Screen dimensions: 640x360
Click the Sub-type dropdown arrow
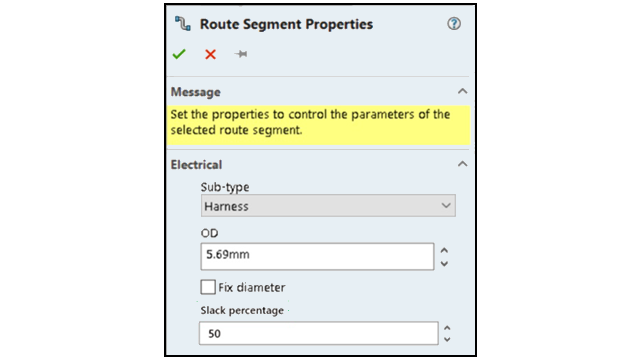(446, 206)
